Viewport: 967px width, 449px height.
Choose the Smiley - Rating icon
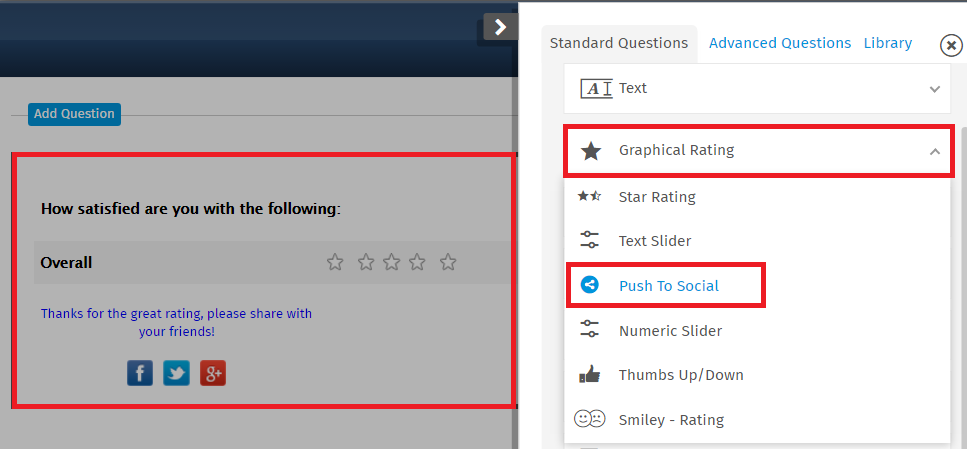point(590,419)
